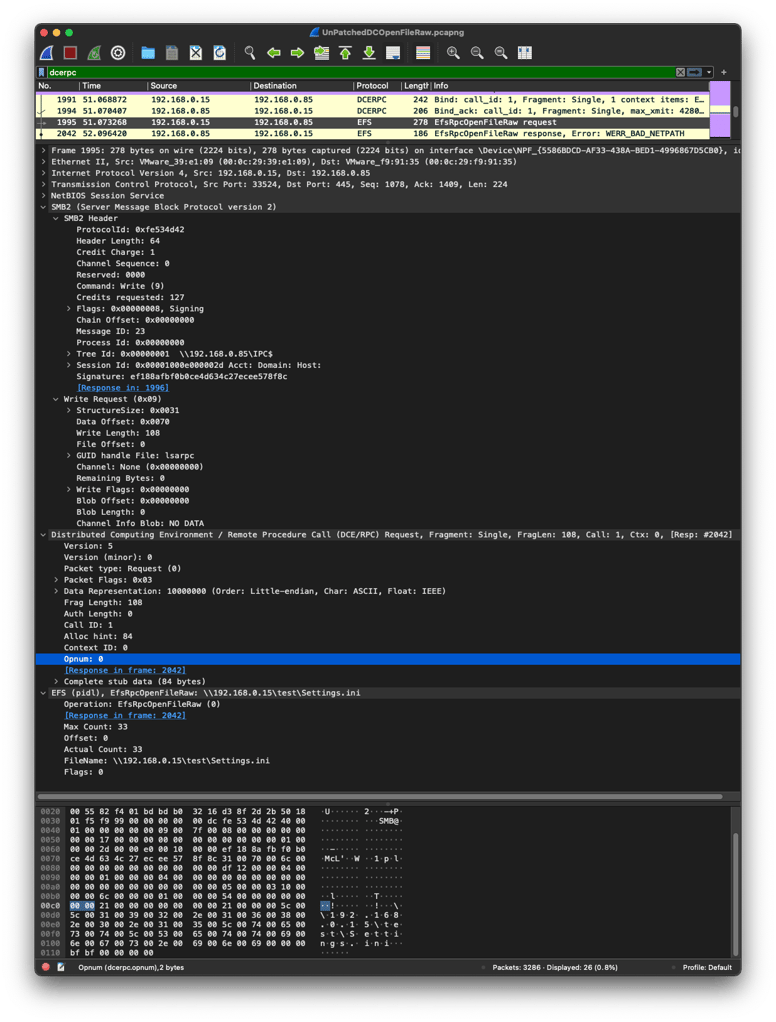
Task: Expand the Transmission Control Protocol section
Action: click(44, 184)
